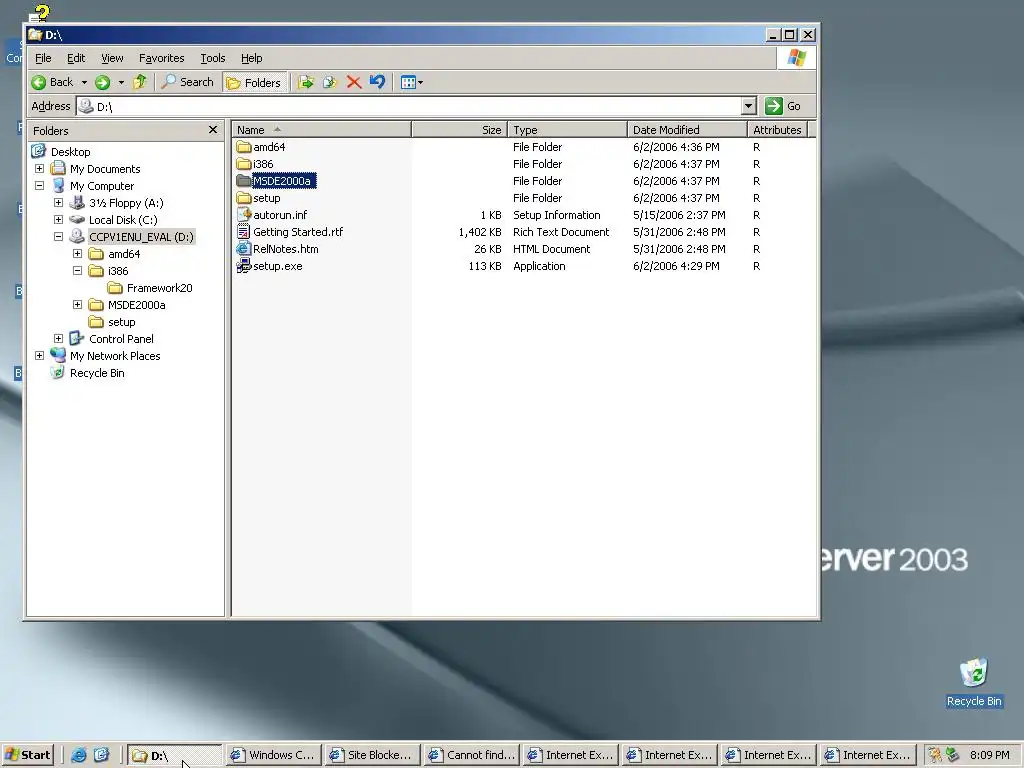1024x768 pixels.
Task: Switch to the Windows C... taskbar button
Action: 273,755
